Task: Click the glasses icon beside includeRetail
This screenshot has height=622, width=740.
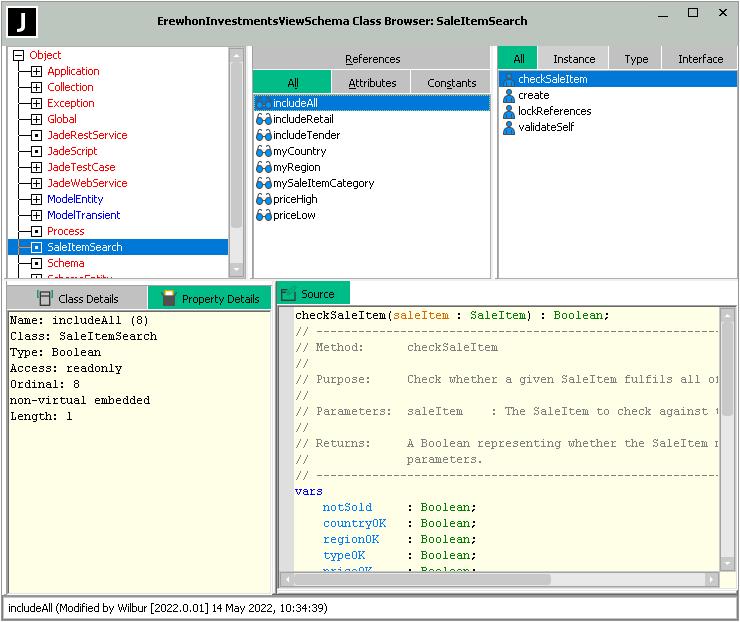Action: click(x=264, y=119)
